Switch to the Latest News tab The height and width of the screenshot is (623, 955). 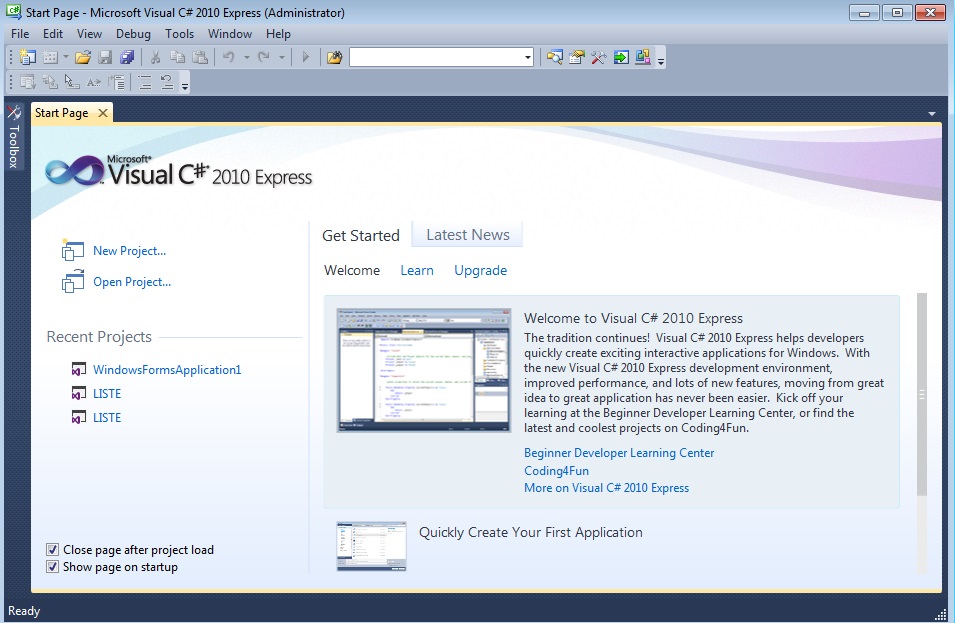coord(468,234)
